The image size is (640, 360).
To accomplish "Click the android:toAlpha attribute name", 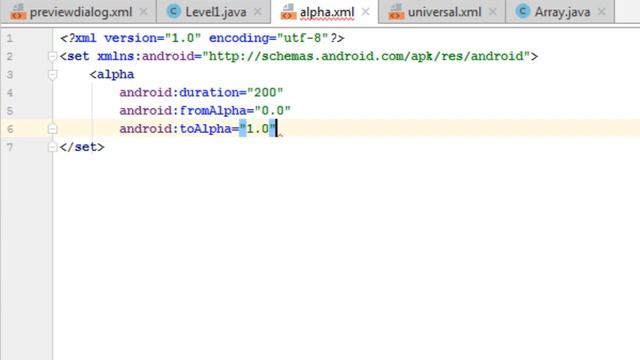I will click(176, 129).
